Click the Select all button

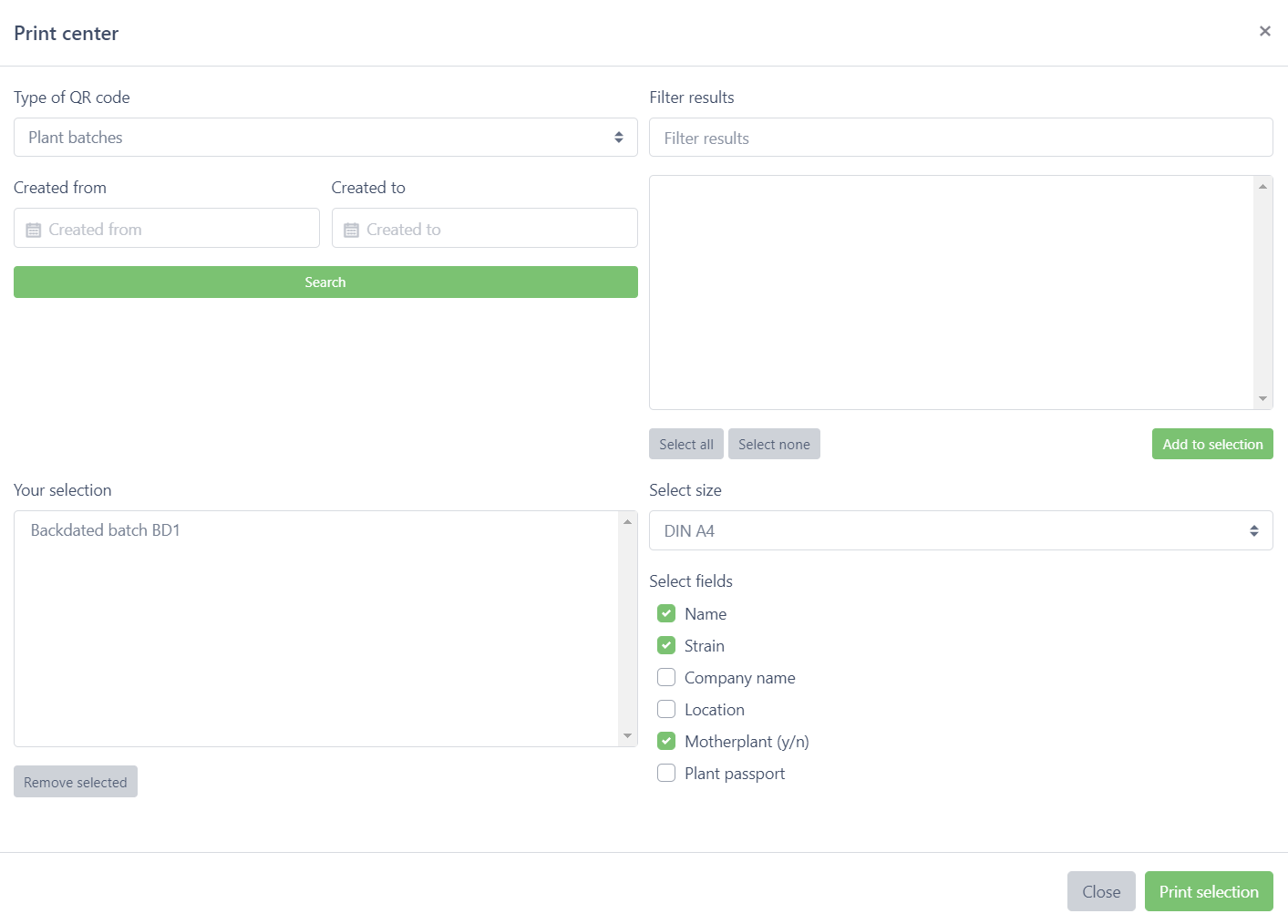(x=686, y=445)
